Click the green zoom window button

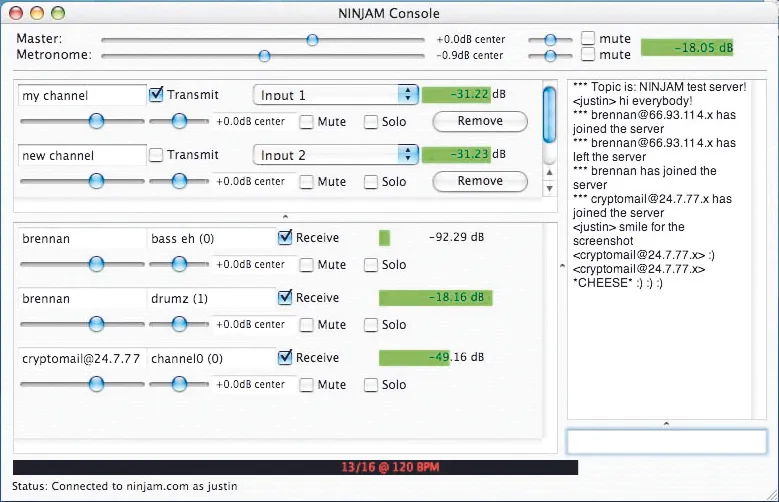tap(58, 13)
